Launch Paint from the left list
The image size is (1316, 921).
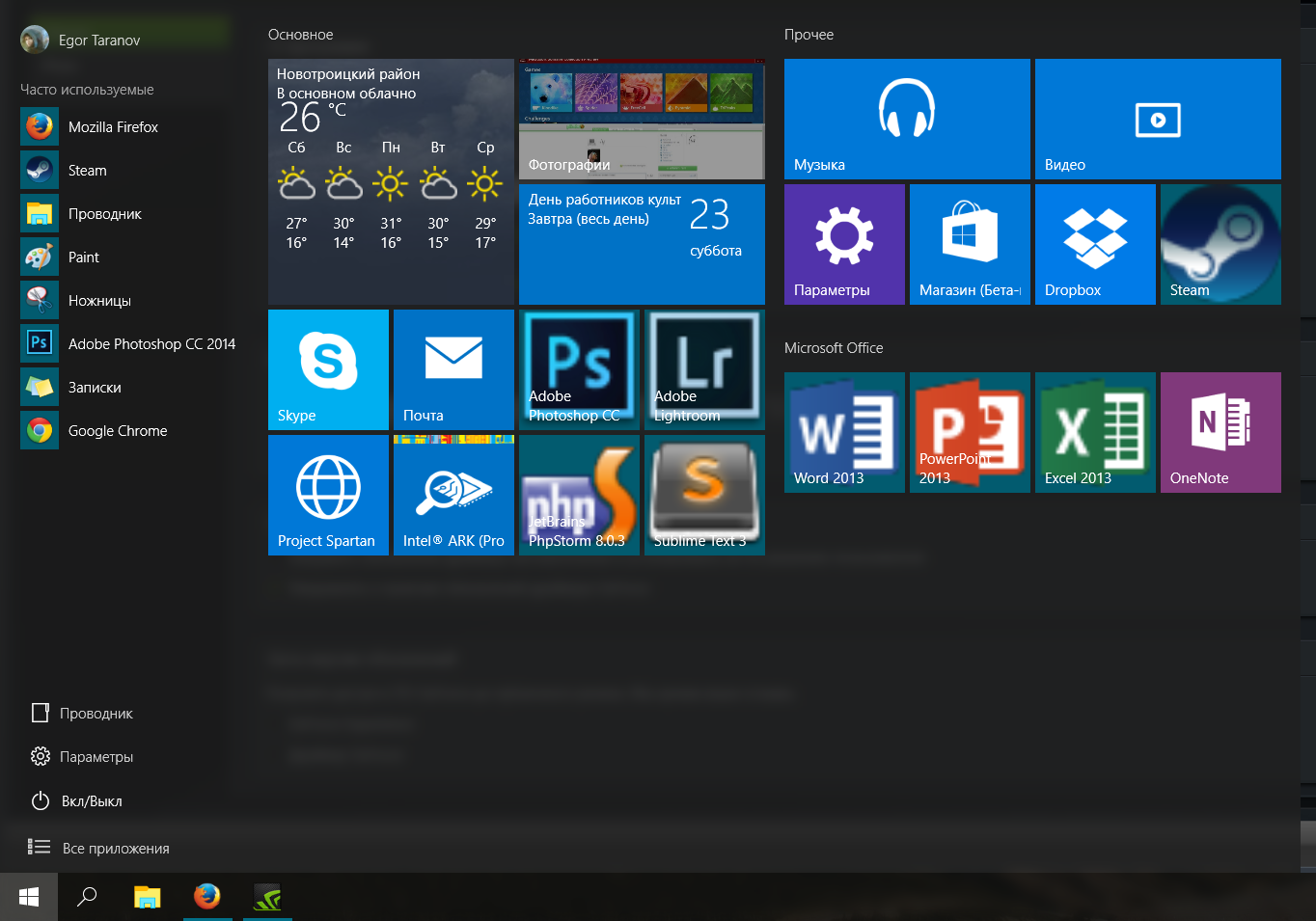point(125,257)
